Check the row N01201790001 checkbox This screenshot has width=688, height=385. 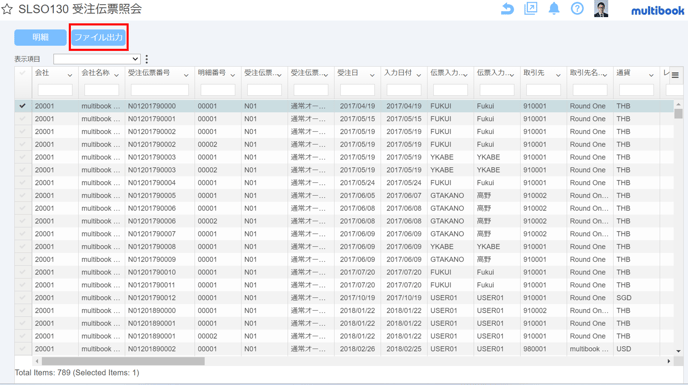(22, 119)
